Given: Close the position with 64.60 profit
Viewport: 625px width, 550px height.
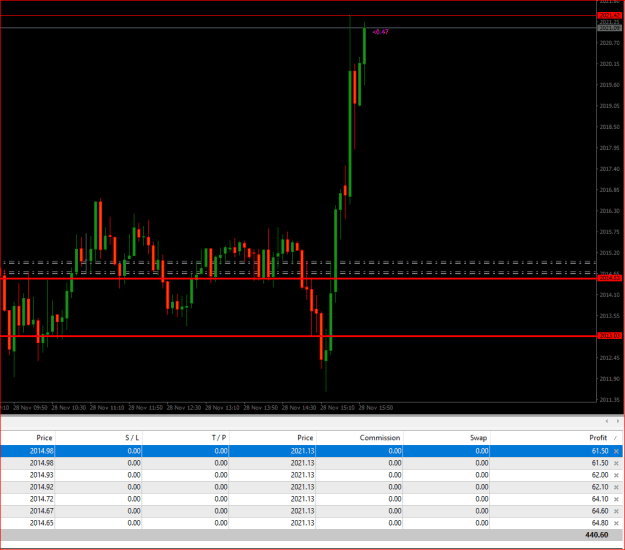Looking at the screenshot, I should coord(616,511).
